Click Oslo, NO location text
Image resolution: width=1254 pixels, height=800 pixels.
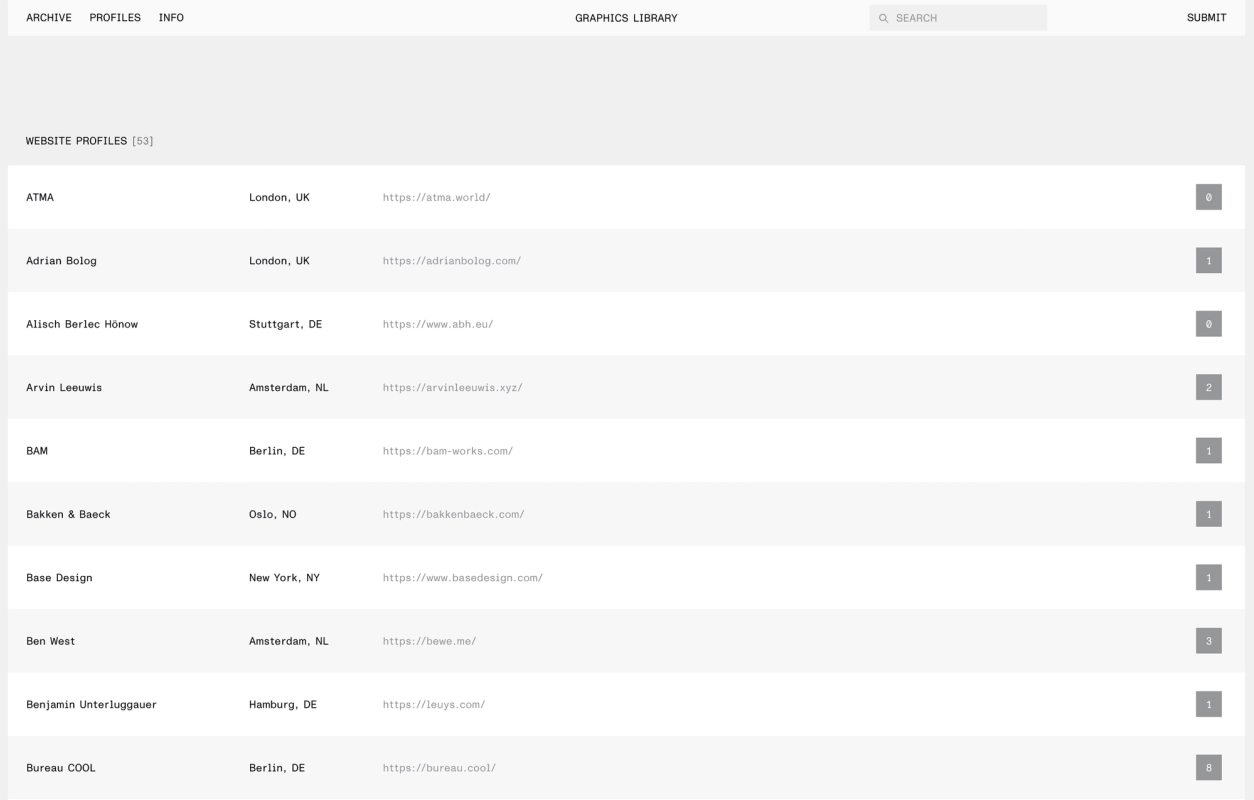(x=272, y=514)
